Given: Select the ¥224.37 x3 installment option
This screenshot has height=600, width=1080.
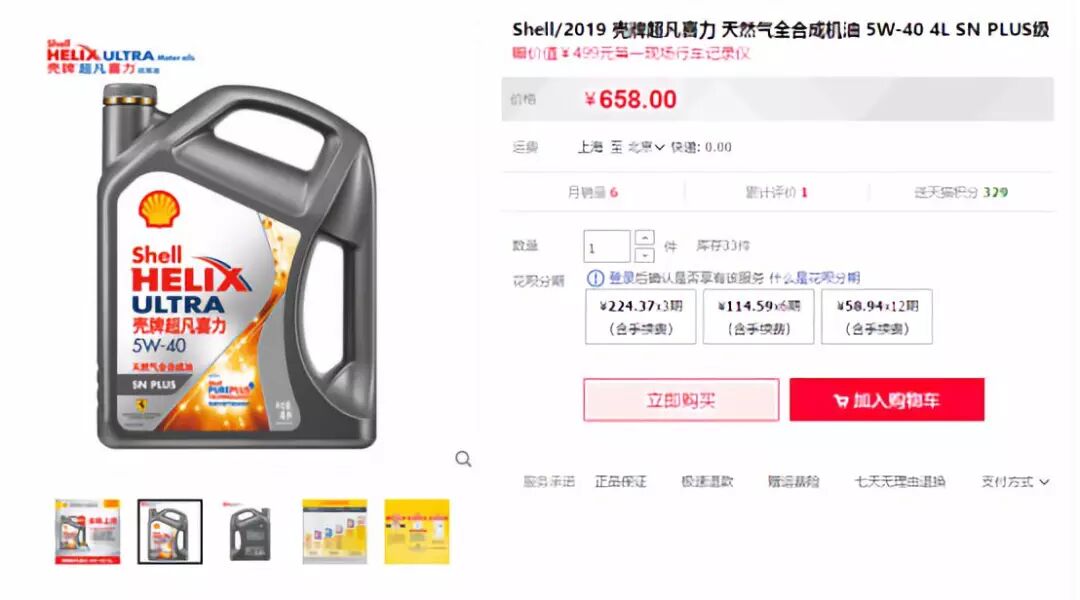Looking at the screenshot, I should (x=641, y=317).
